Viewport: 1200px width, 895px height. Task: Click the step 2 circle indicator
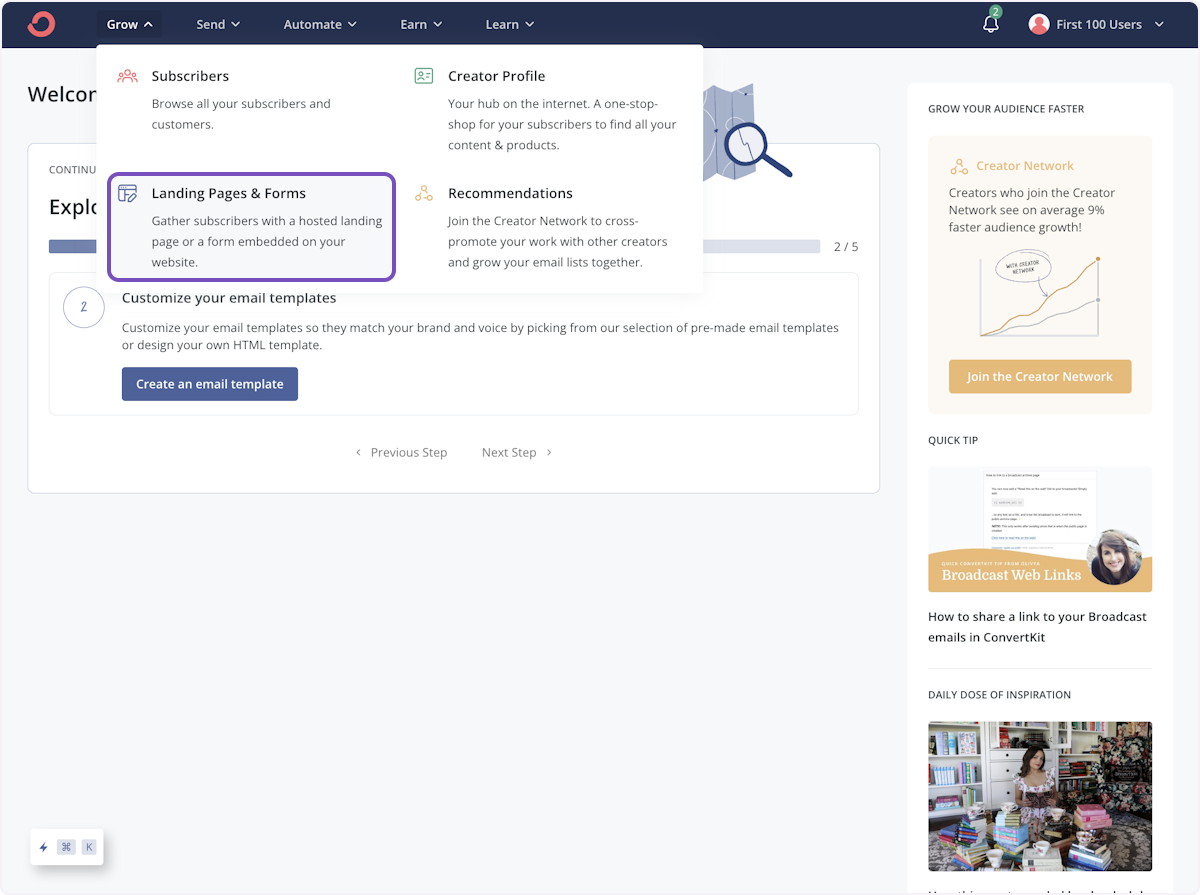pos(84,307)
